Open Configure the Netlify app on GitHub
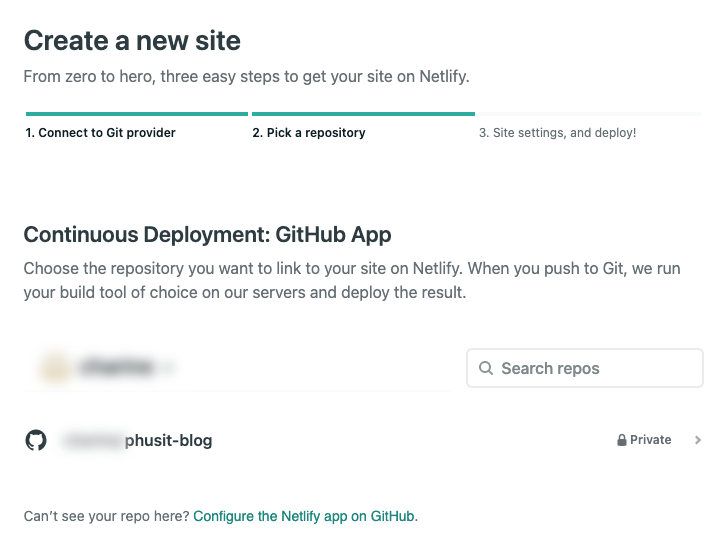The image size is (726, 551). pyautogui.click(x=304, y=517)
